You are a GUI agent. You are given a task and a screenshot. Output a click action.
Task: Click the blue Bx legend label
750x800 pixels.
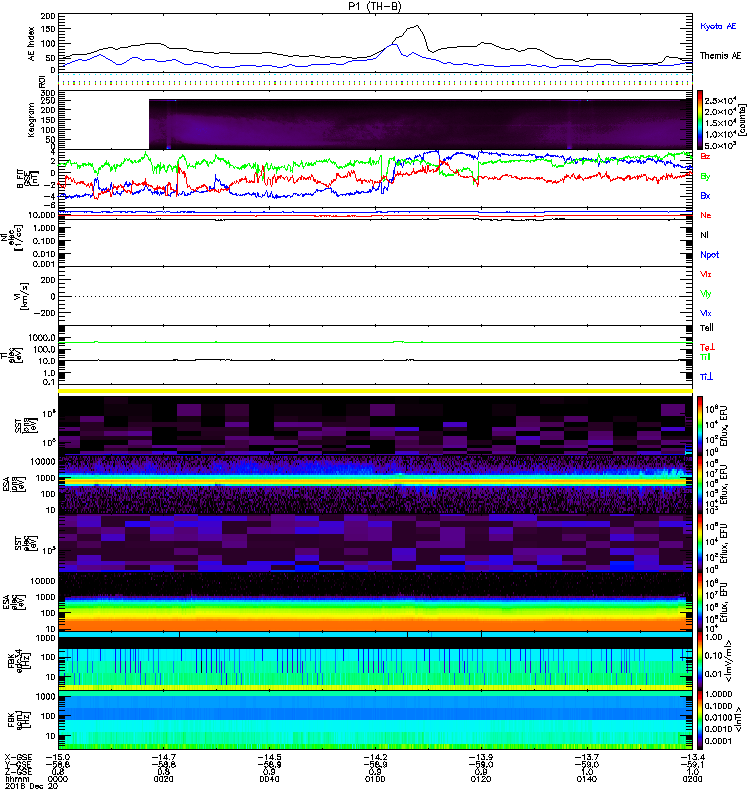point(705,195)
